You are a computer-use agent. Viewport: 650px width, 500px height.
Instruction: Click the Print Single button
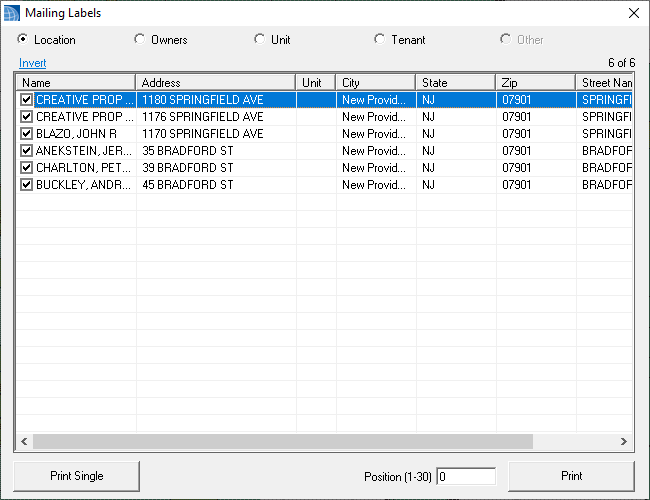point(76,476)
